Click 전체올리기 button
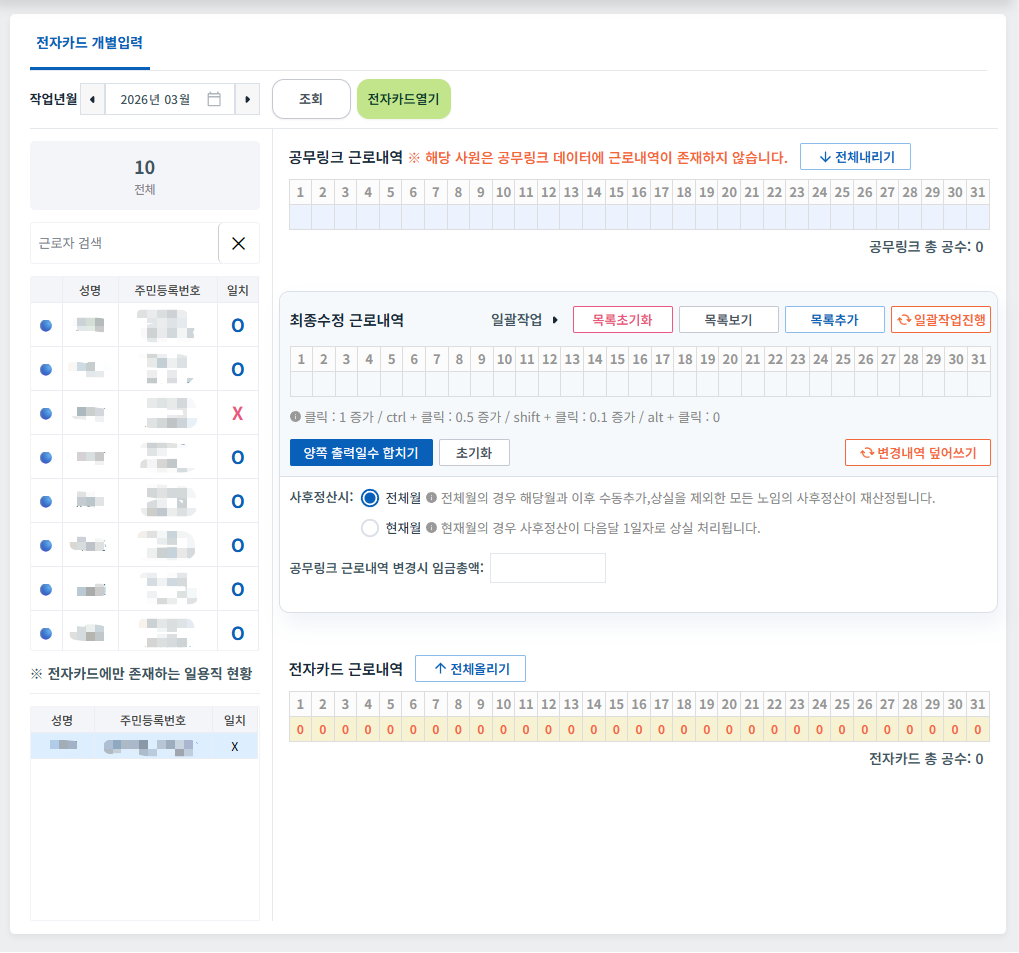The height and width of the screenshot is (953, 1019). [471, 668]
